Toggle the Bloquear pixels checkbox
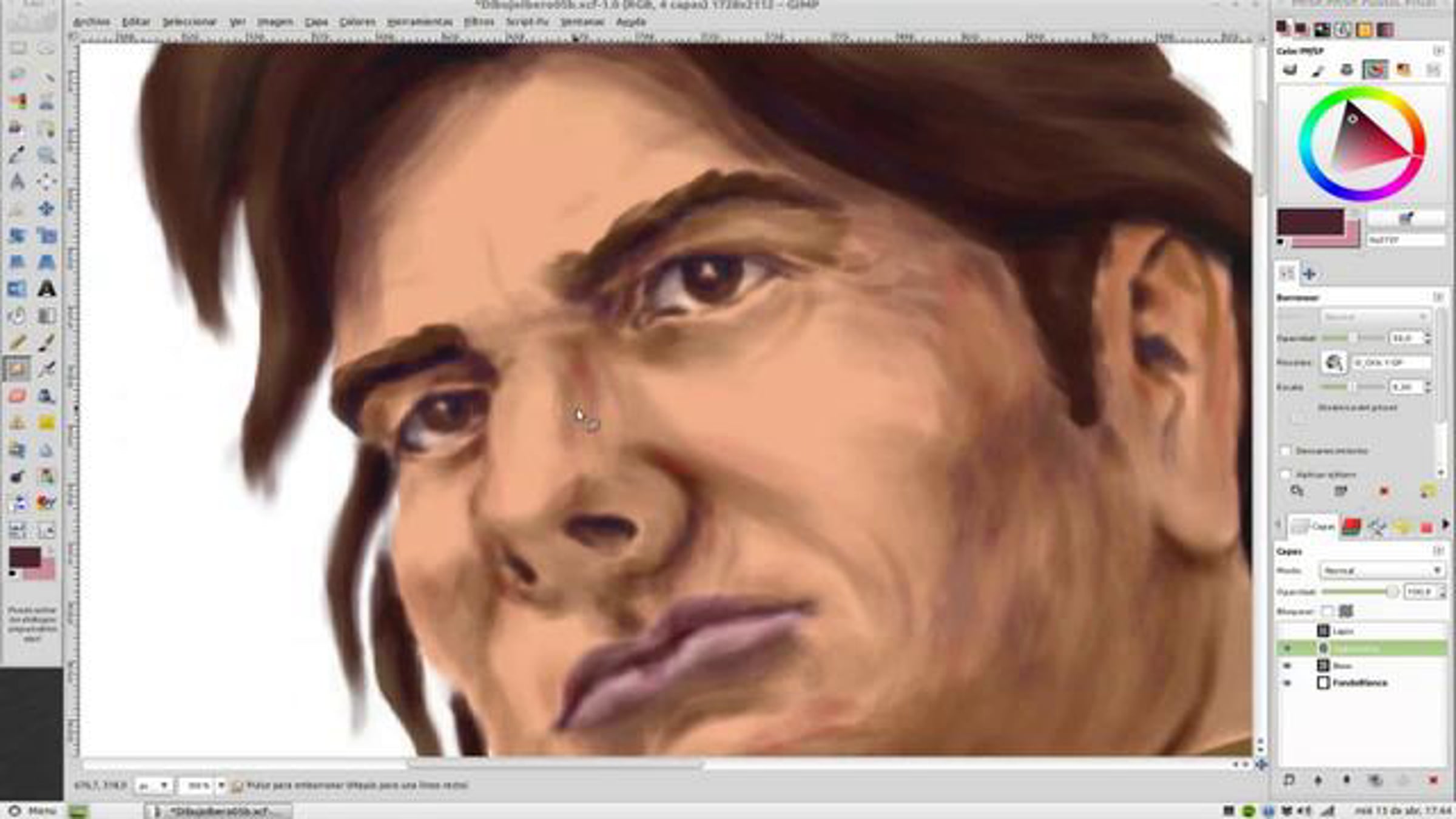This screenshot has height=819, width=1456. click(1327, 611)
